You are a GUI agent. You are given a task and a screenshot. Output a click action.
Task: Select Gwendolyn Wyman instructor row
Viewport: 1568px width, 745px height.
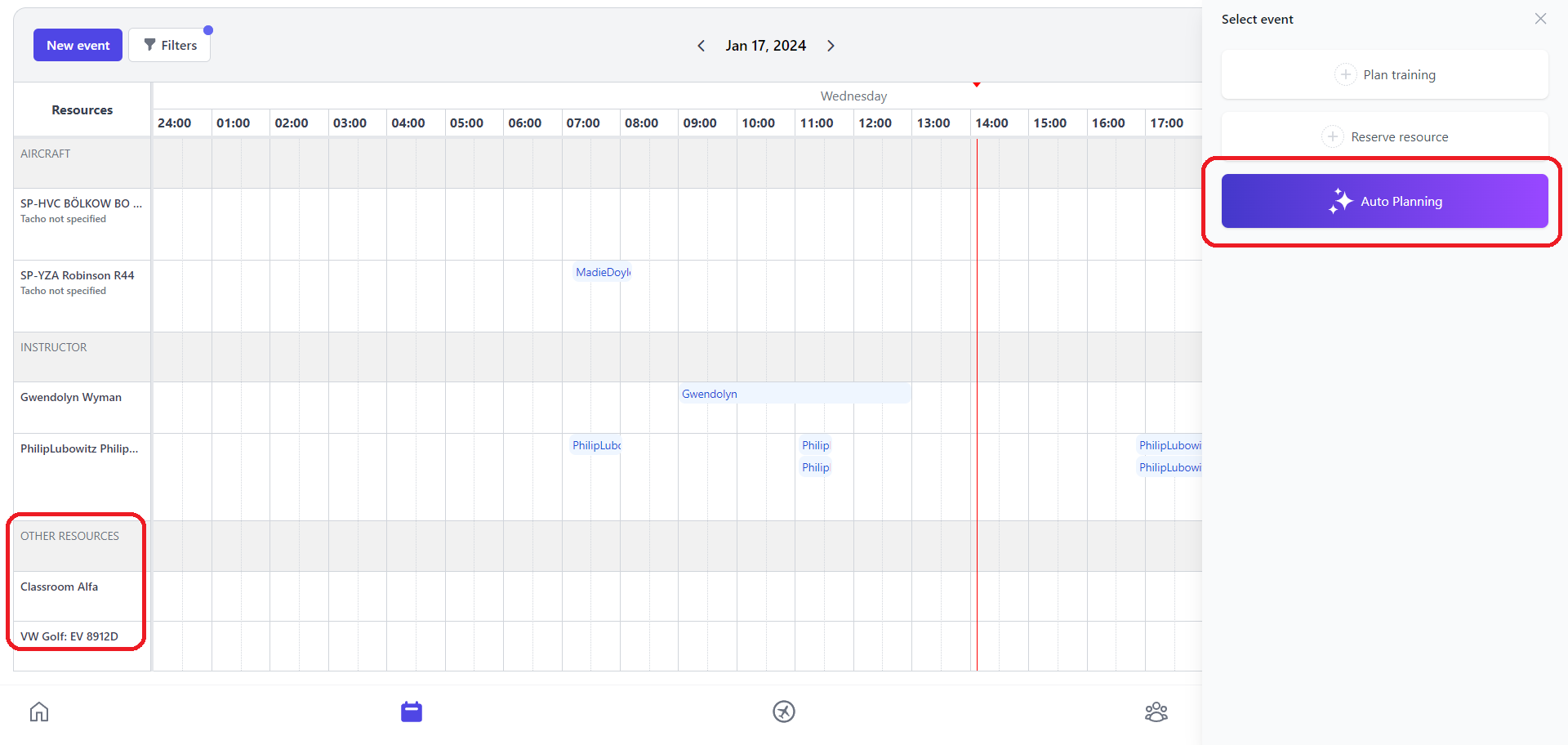tap(82, 407)
